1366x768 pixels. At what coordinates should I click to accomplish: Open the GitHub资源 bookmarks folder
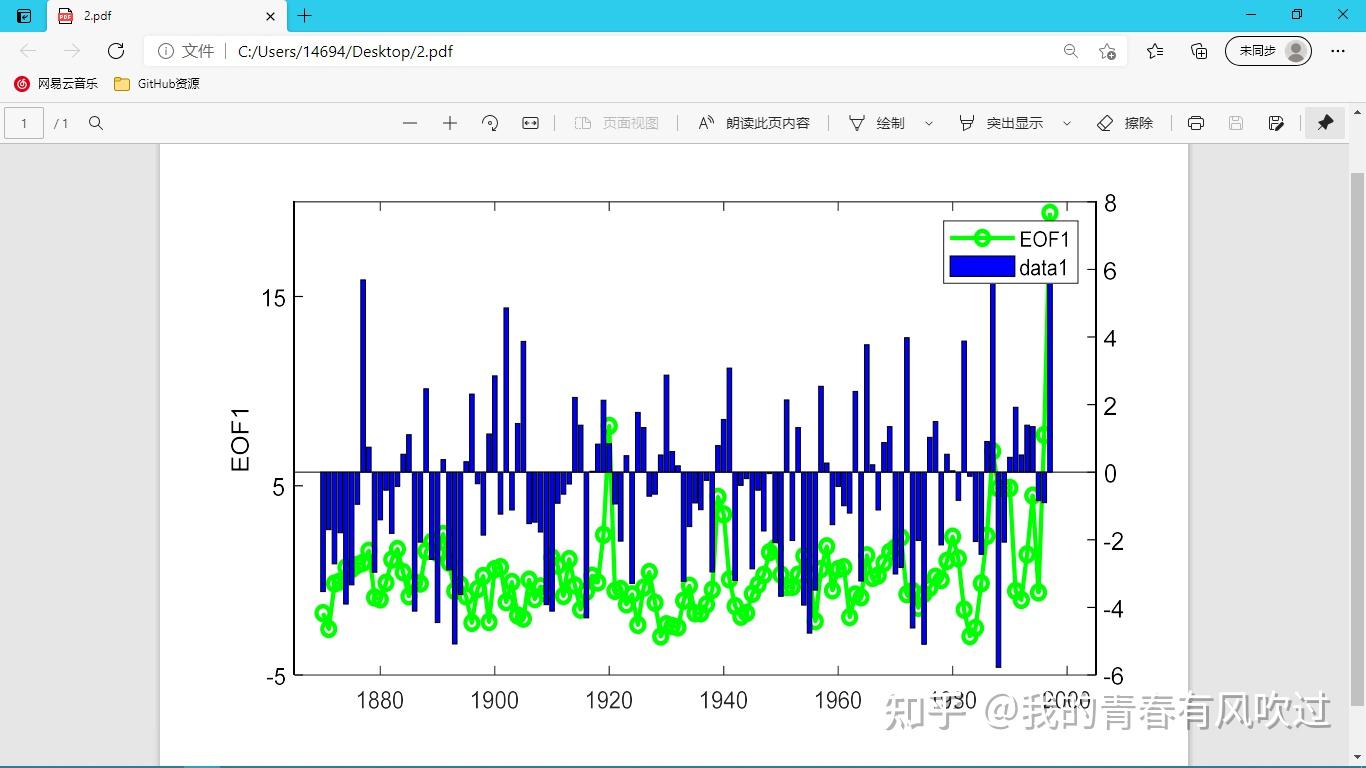click(x=157, y=84)
